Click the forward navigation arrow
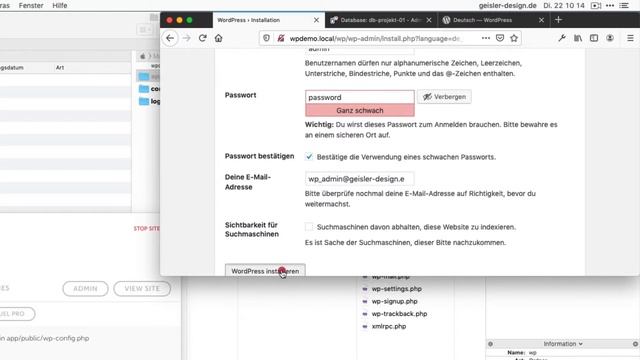The width and height of the screenshot is (640, 360). (187, 38)
